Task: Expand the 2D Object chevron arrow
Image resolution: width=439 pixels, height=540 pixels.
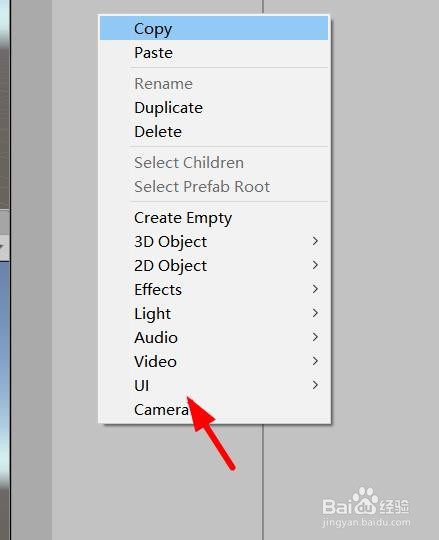Action: [x=315, y=265]
